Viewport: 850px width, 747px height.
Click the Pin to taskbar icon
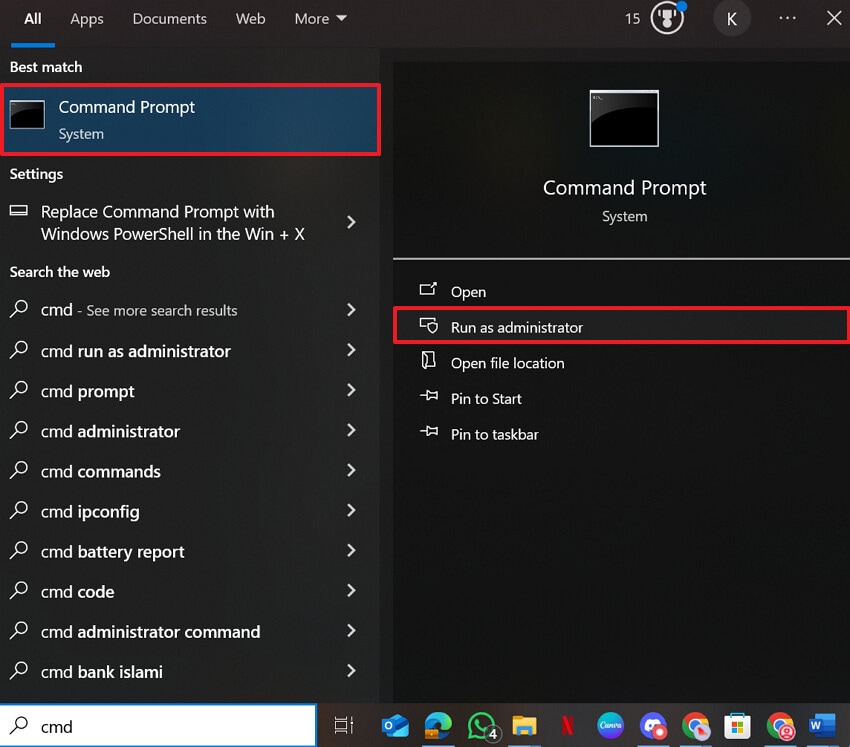[x=430, y=434]
